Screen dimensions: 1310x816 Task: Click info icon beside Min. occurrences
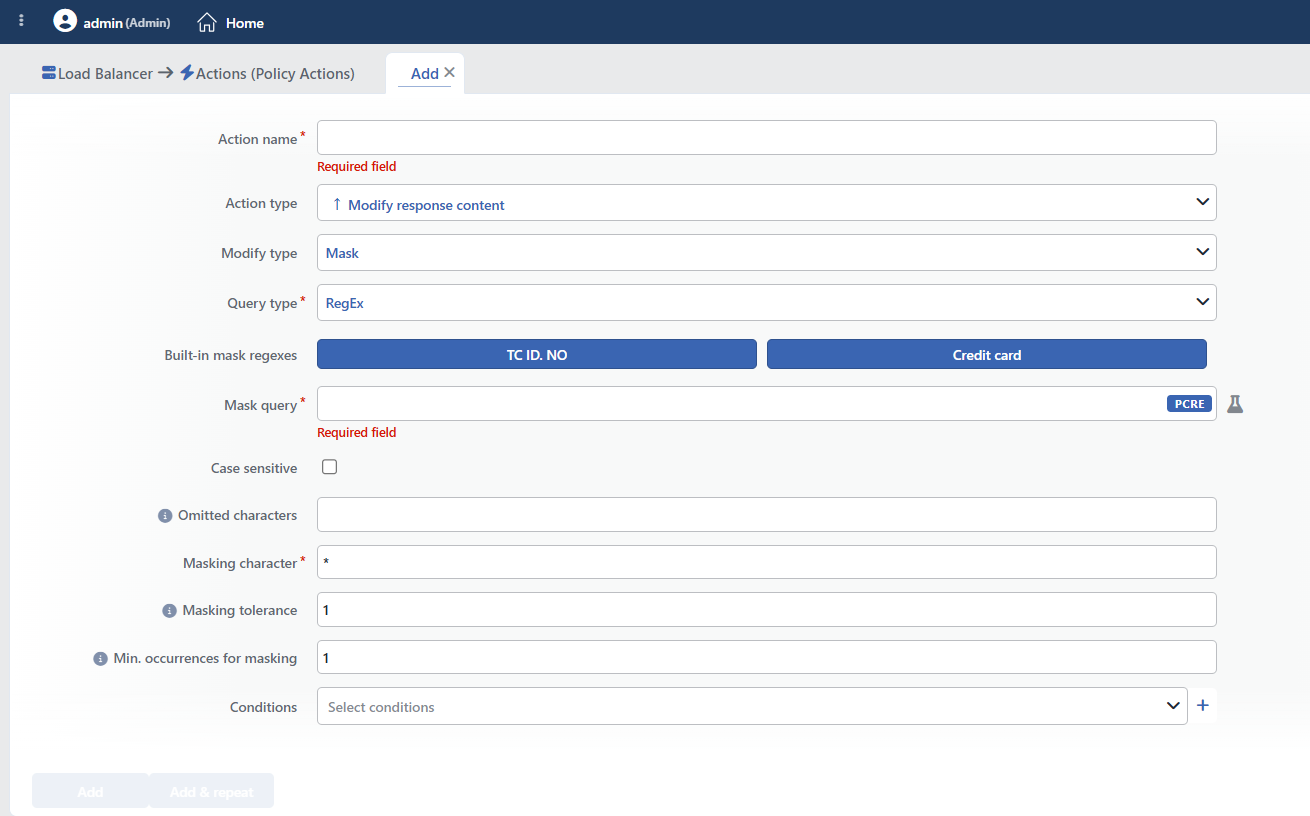point(100,659)
